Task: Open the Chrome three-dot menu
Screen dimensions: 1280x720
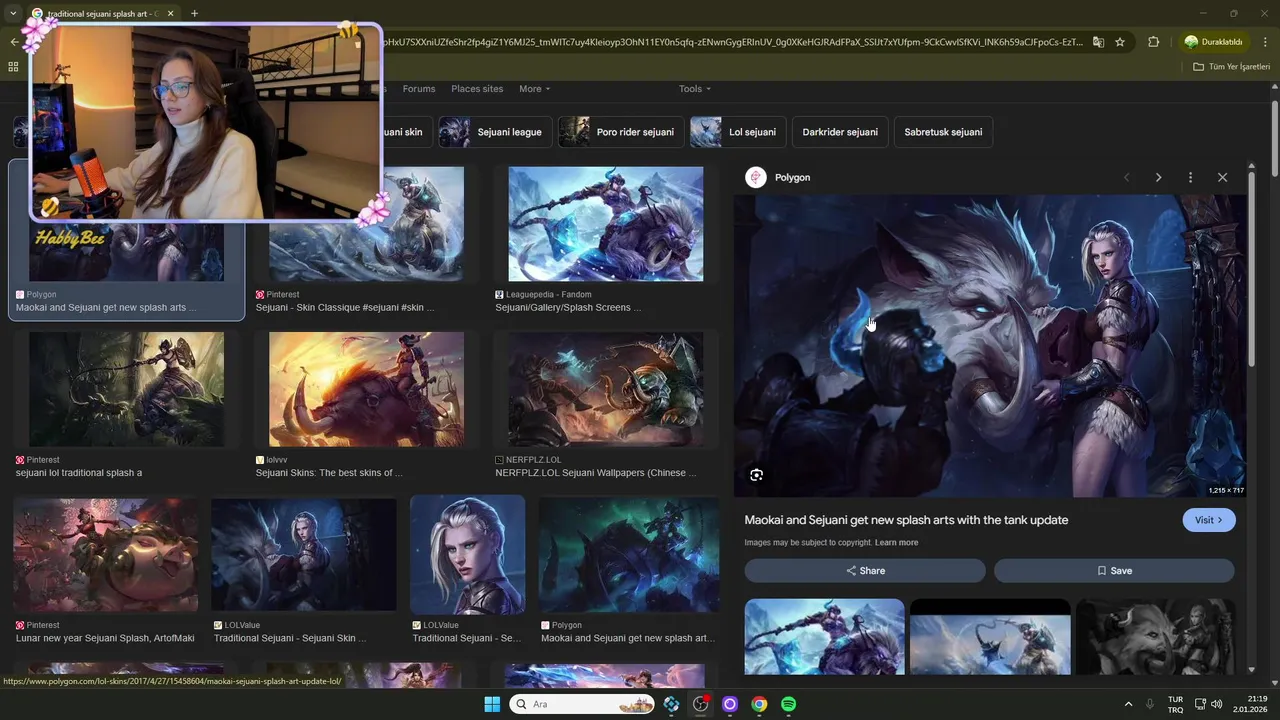Action: click(1266, 42)
